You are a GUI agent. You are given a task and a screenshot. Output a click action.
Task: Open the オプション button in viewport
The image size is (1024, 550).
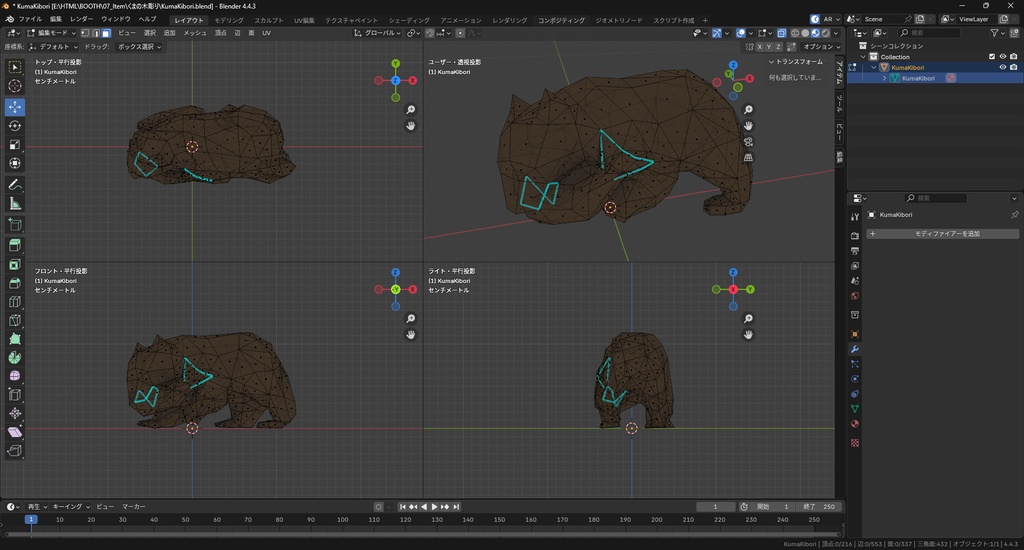coord(818,47)
